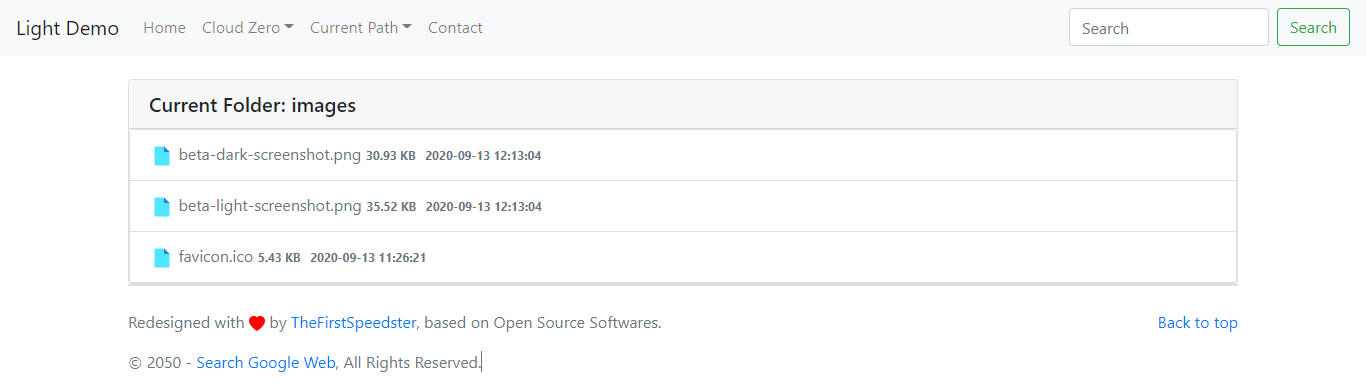
Task: Click the beta-light-screenshot.png file icon
Action: (161, 207)
